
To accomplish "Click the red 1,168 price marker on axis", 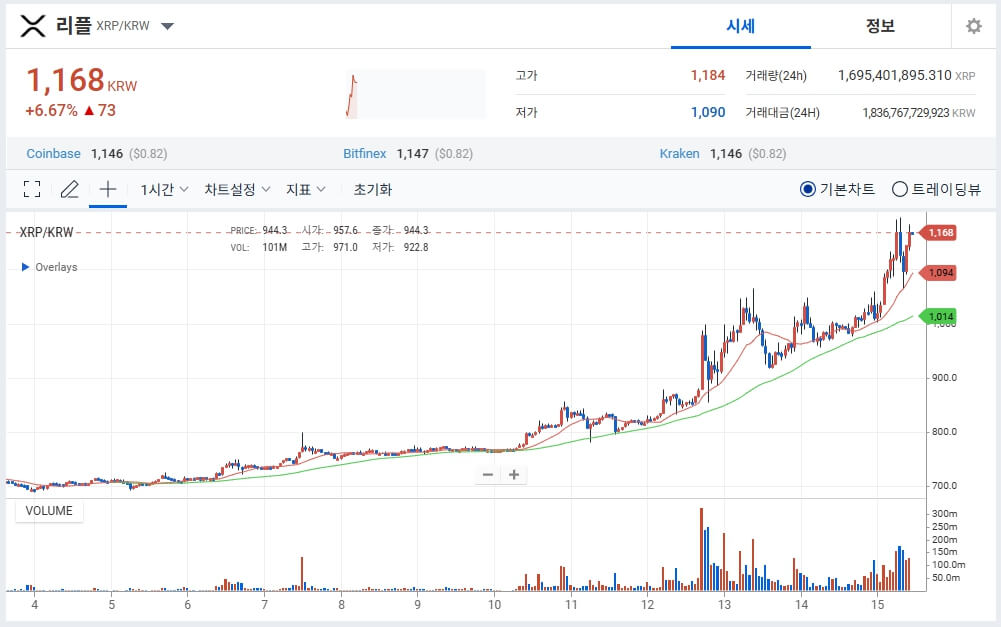I will click(x=942, y=231).
